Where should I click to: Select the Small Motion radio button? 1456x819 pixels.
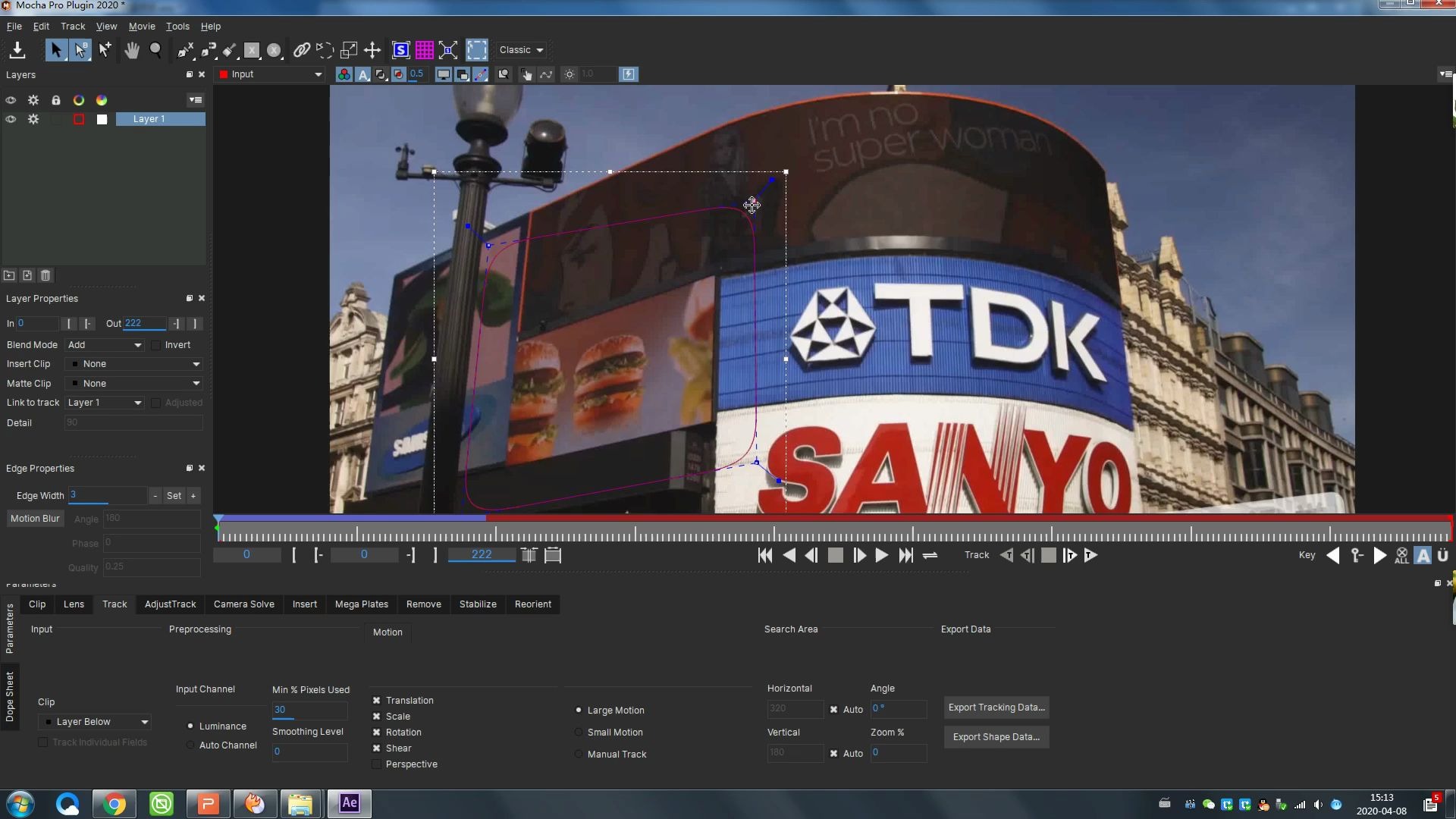[578, 732]
